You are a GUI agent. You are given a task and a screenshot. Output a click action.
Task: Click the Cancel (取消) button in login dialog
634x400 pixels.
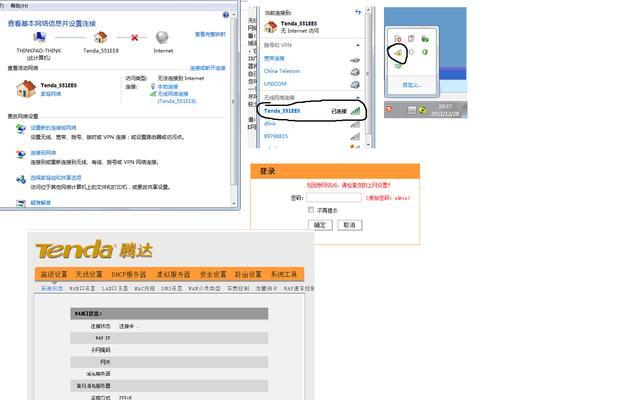[350, 225]
